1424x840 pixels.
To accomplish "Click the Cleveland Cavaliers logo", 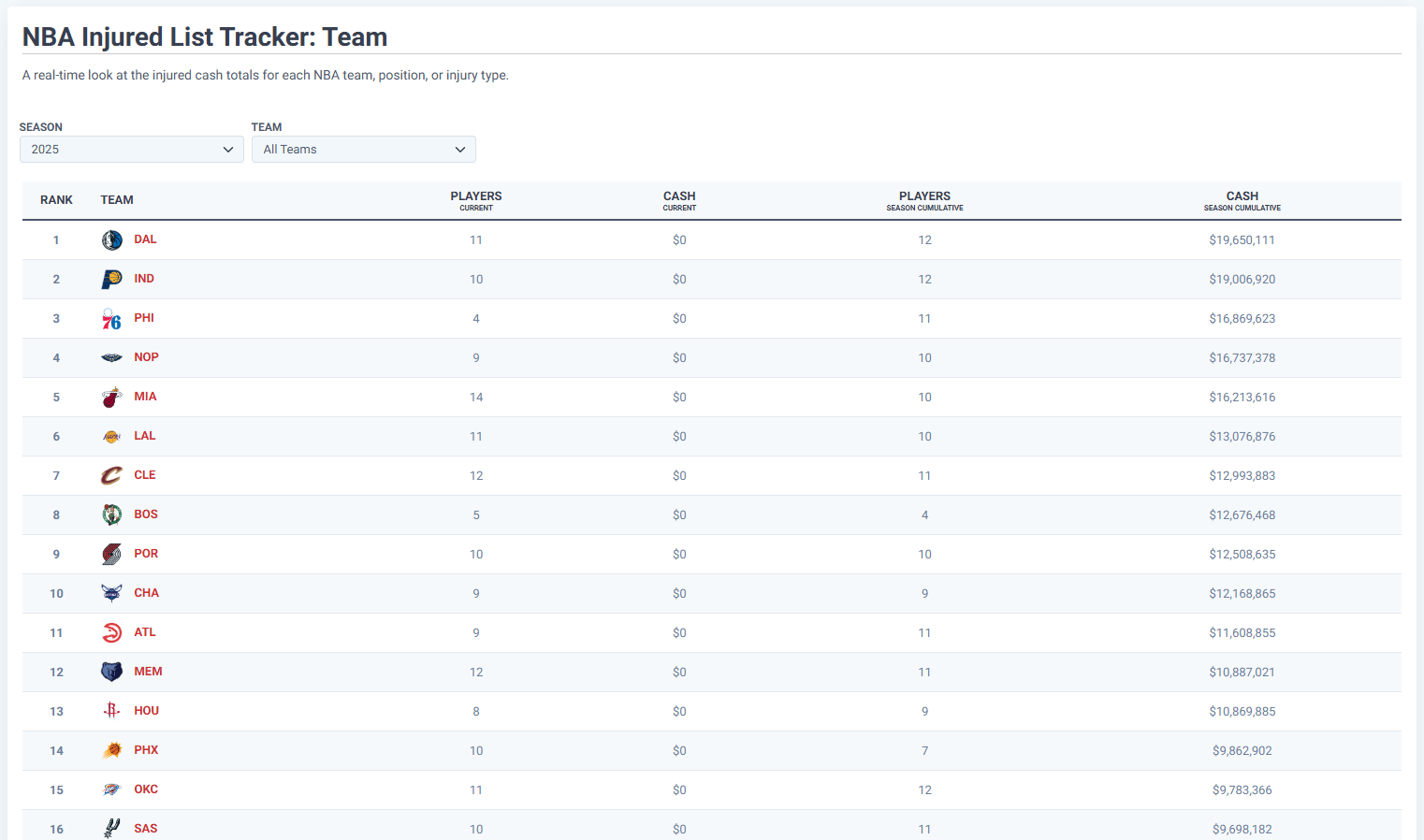I will click(111, 476).
